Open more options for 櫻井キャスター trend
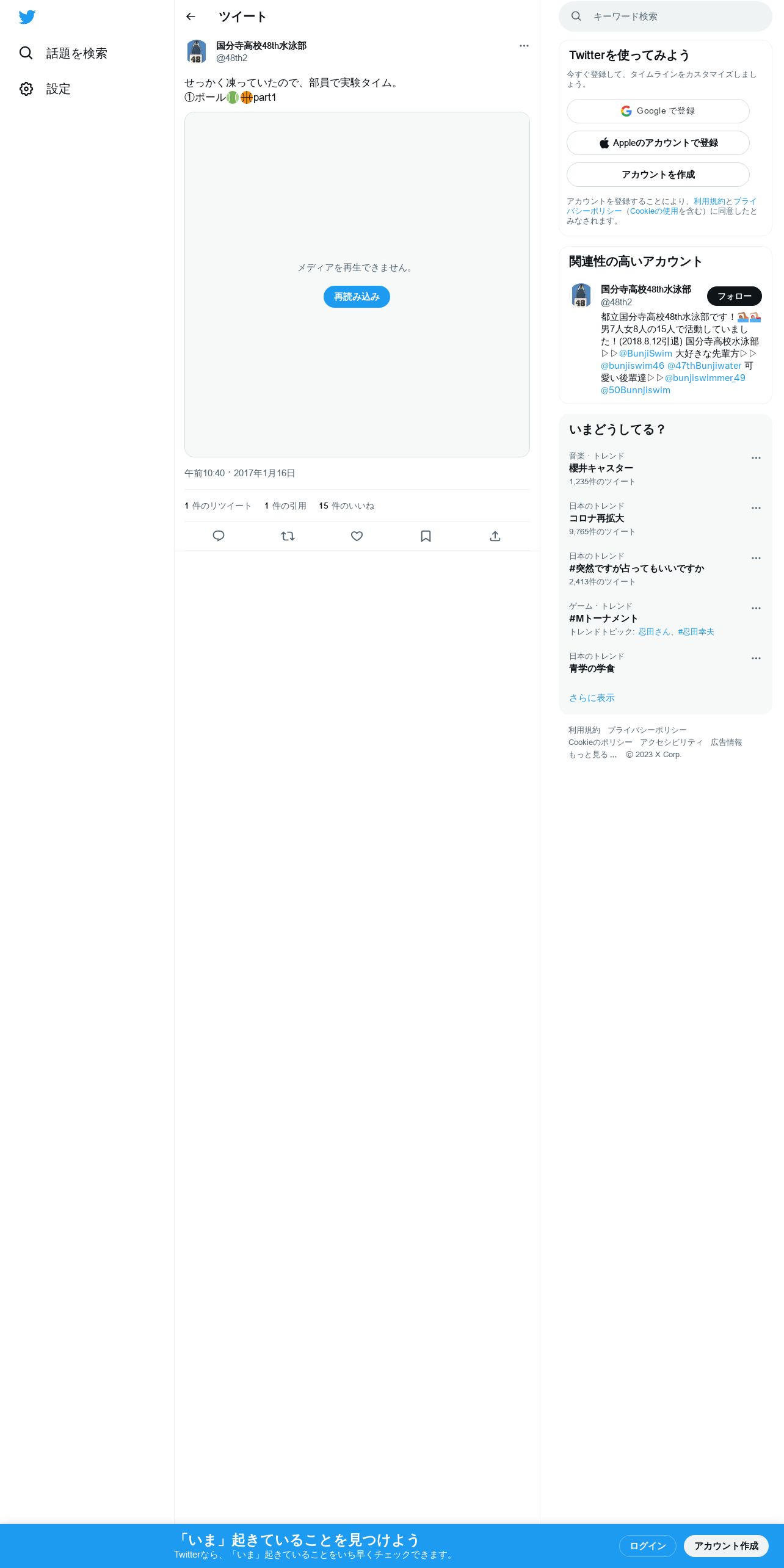This screenshot has height=1568, width=784. point(756,458)
